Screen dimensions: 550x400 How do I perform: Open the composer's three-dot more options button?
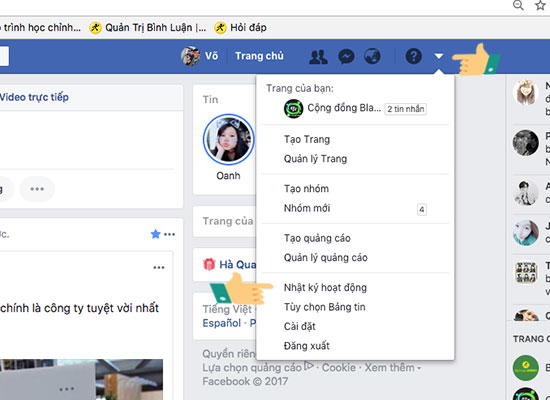(x=37, y=189)
